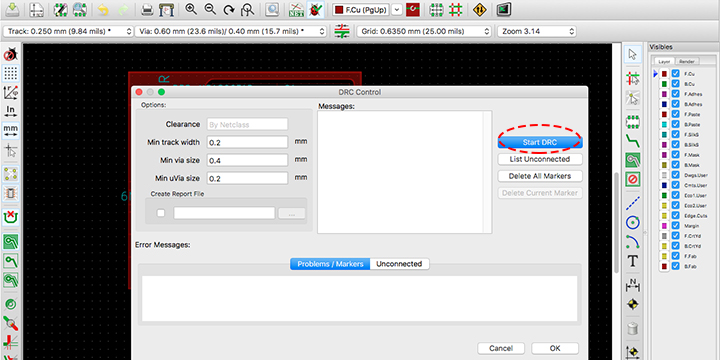Image resolution: width=720 pixels, height=360 pixels.
Task: Click the Zoom to fit icon
Action: [248, 9]
